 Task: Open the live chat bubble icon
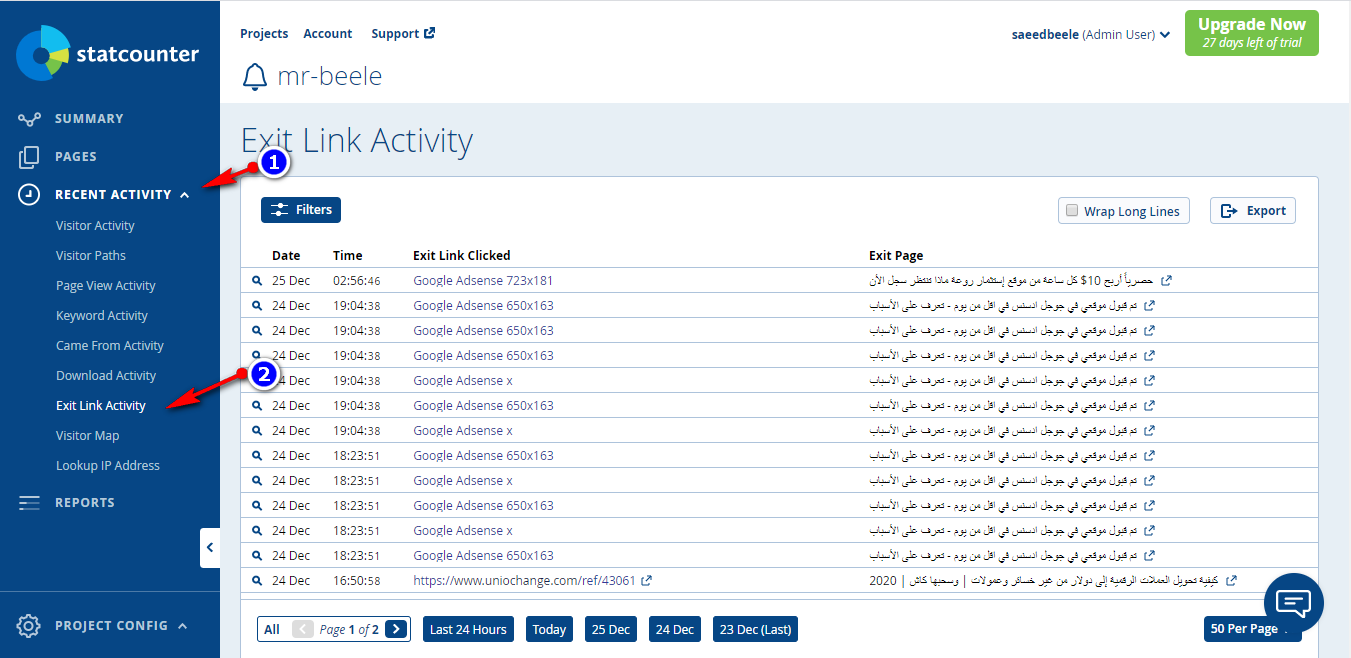1294,603
